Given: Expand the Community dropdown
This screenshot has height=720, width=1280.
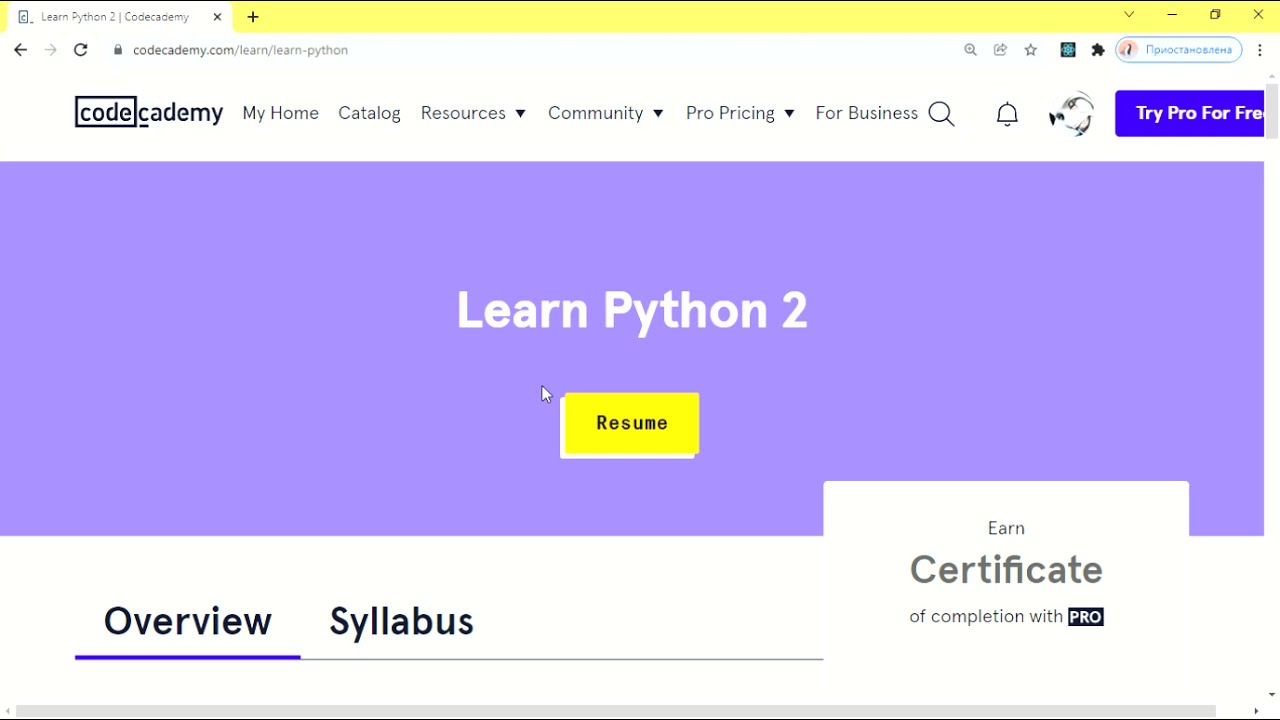Looking at the screenshot, I should [x=605, y=113].
